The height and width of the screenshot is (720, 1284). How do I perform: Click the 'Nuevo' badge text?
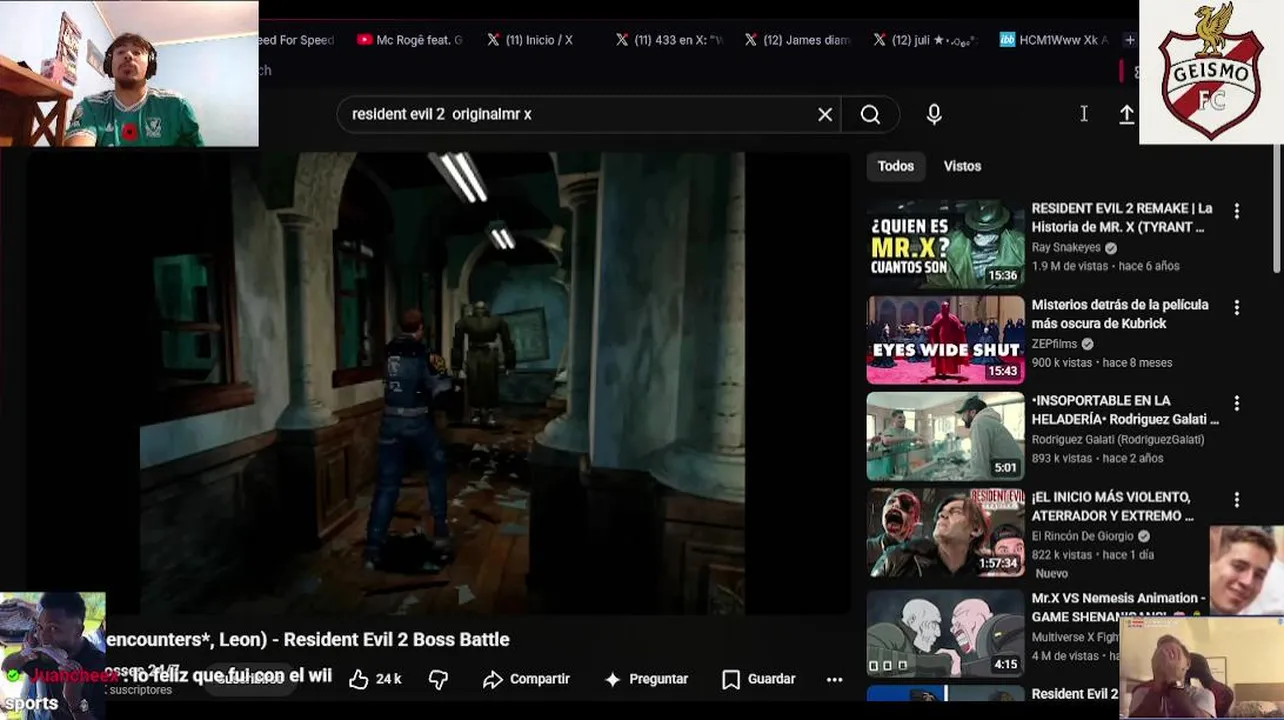[x=1051, y=574]
